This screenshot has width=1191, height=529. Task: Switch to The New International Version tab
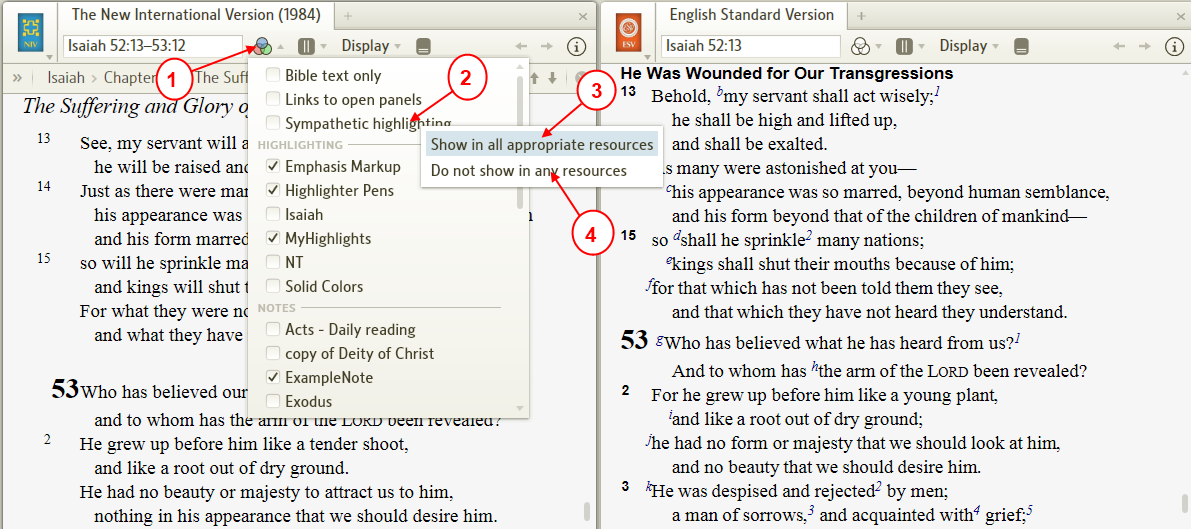point(194,14)
